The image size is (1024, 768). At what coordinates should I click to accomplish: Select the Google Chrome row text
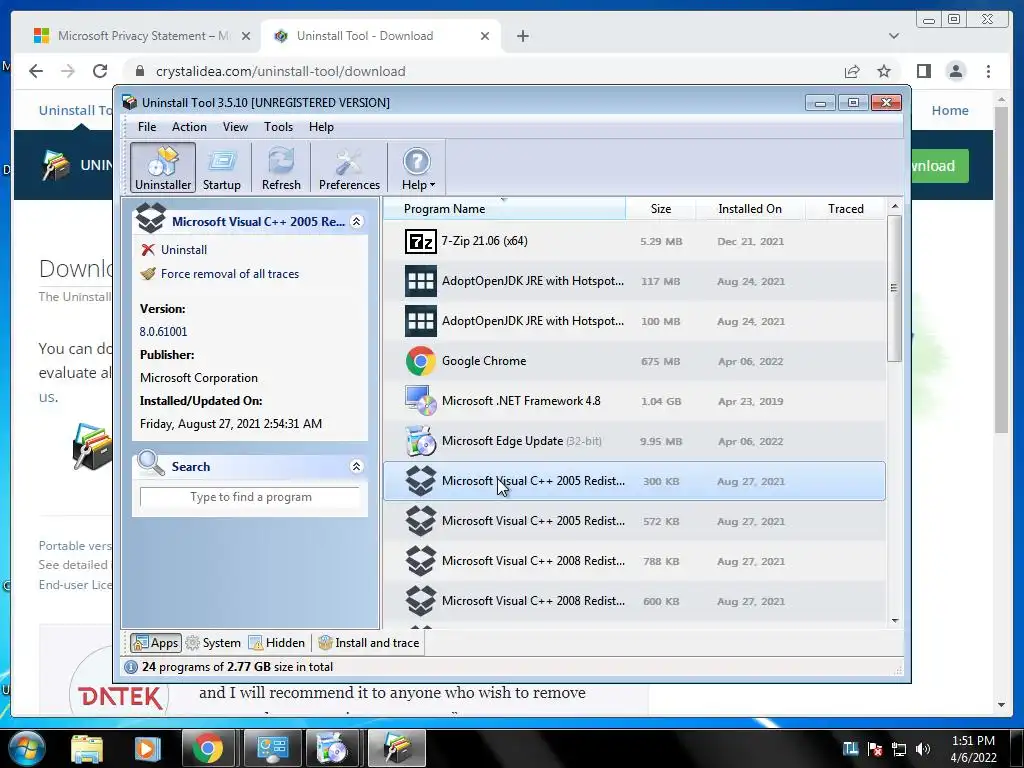[x=484, y=361]
